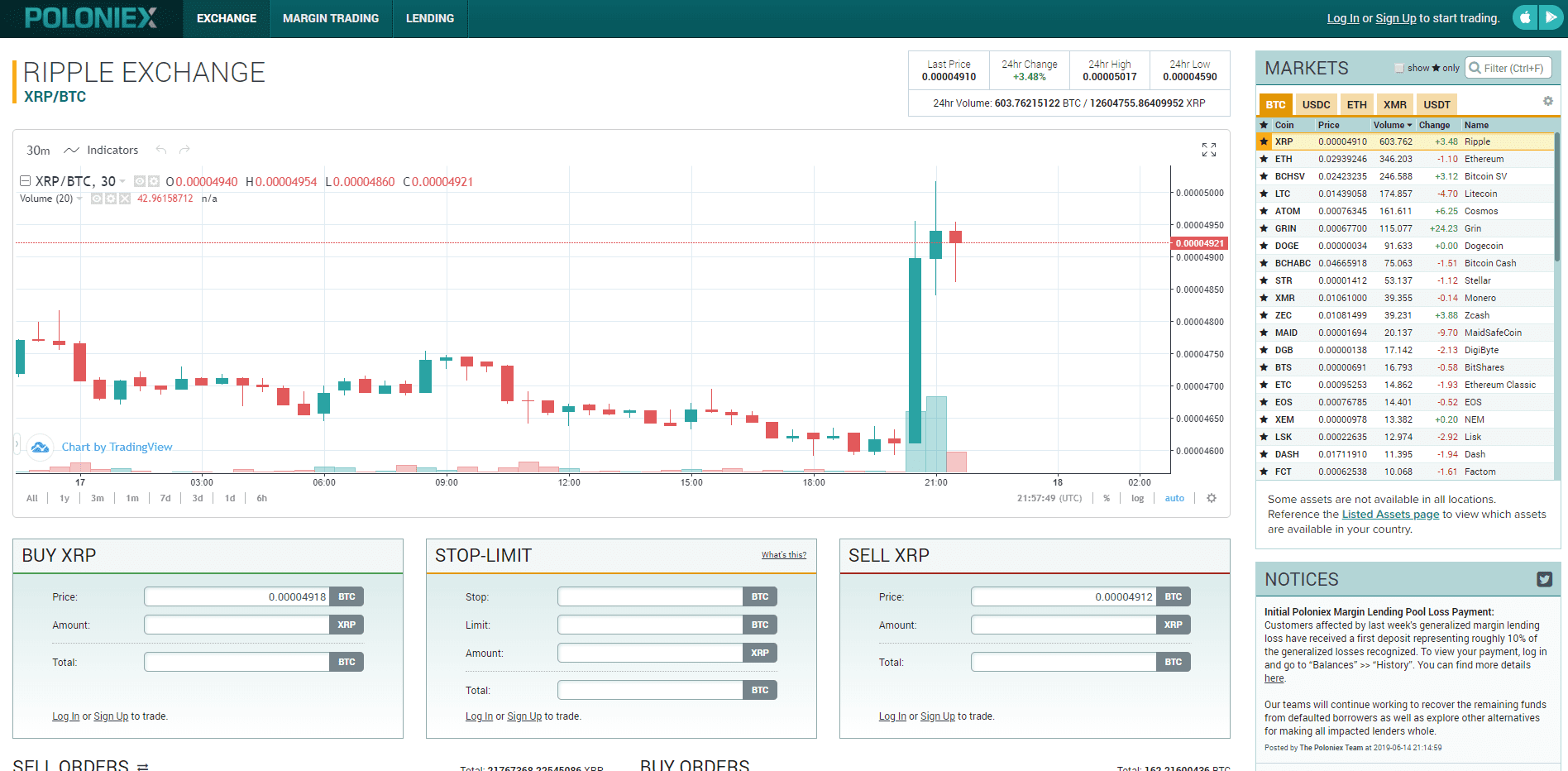
Task: Toggle favorite star for ETH
Action: click(x=1264, y=159)
